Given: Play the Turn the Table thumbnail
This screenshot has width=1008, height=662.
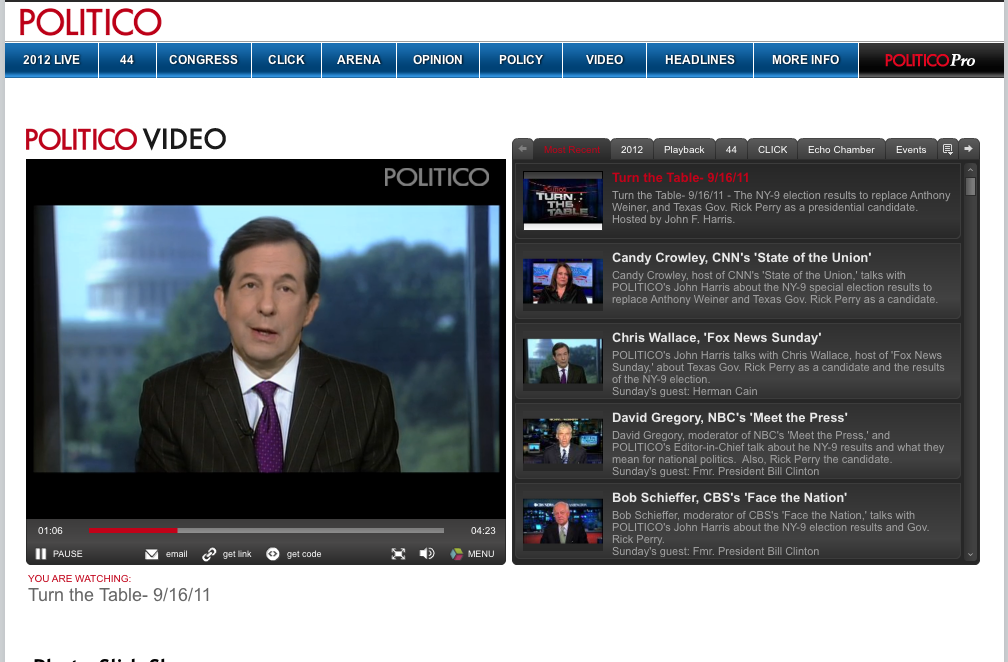Looking at the screenshot, I should (562, 201).
